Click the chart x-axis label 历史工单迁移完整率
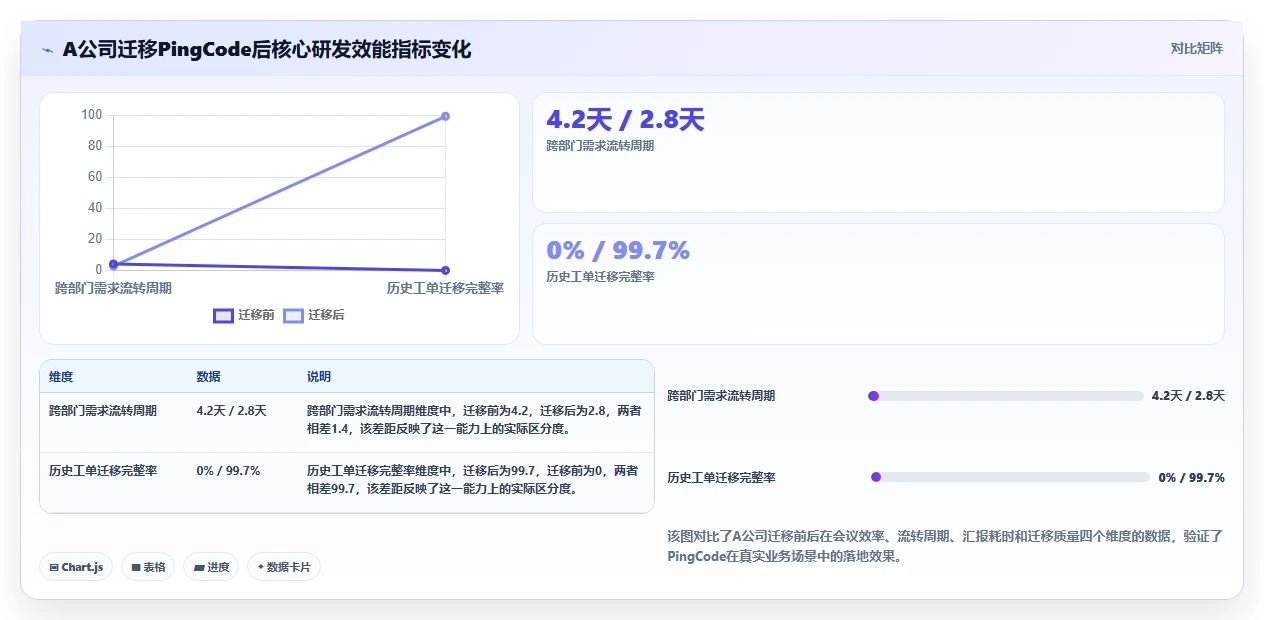The height and width of the screenshot is (620, 1264). pyautogui.click(x=445, y=288)
